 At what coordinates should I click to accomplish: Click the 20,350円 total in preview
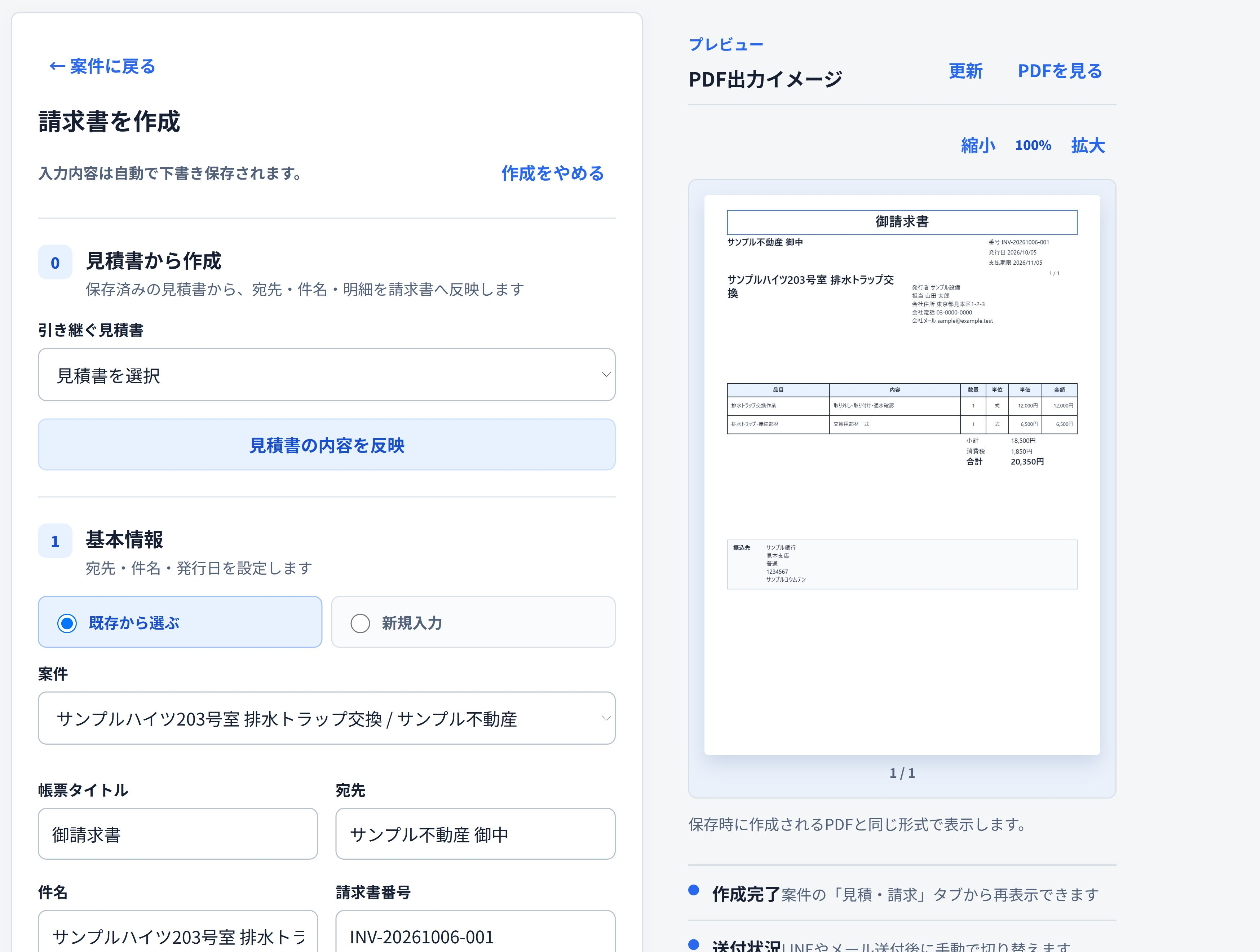pyautogui.click(x=1027, y=462)
